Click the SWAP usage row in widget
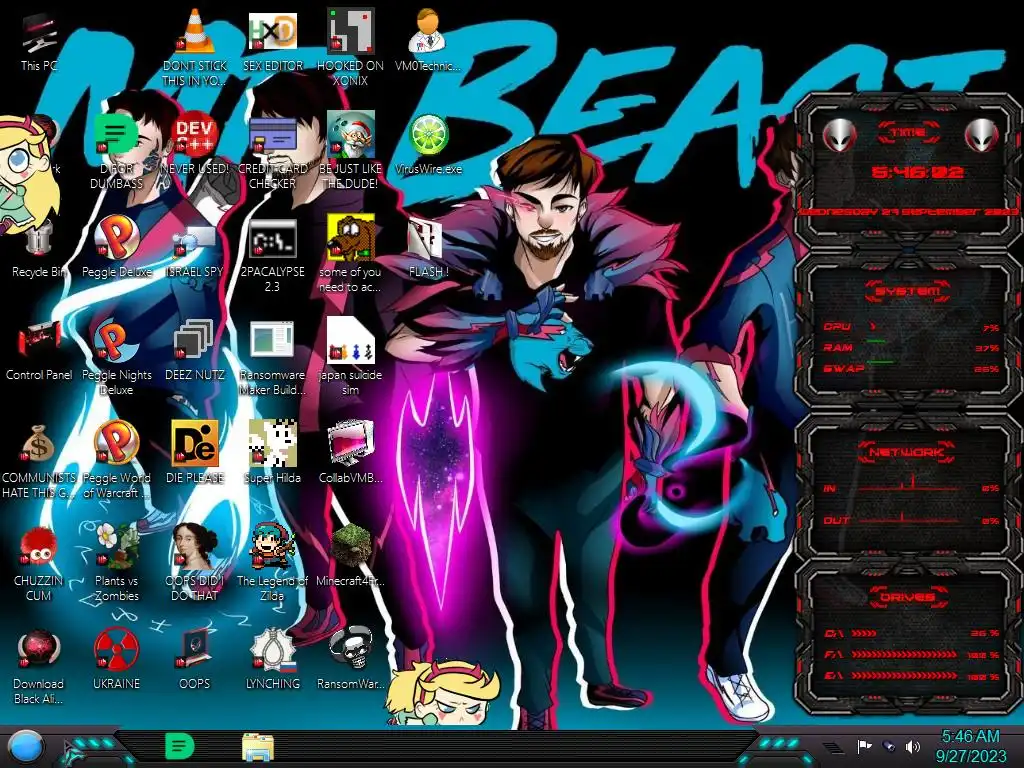The width and height of the screenshot is (1024, 768). pyautogui.click(x=911, y=368)
